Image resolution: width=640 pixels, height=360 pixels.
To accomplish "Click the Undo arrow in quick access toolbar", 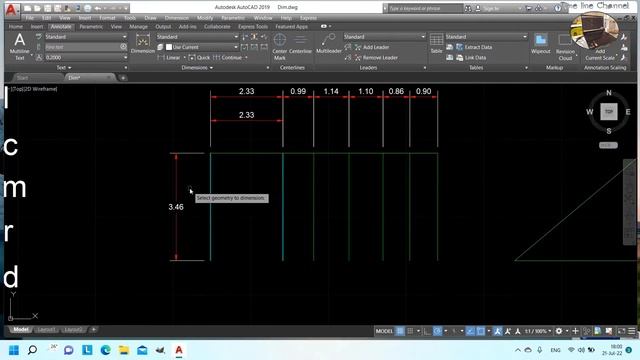I will [x=98, y=8].
